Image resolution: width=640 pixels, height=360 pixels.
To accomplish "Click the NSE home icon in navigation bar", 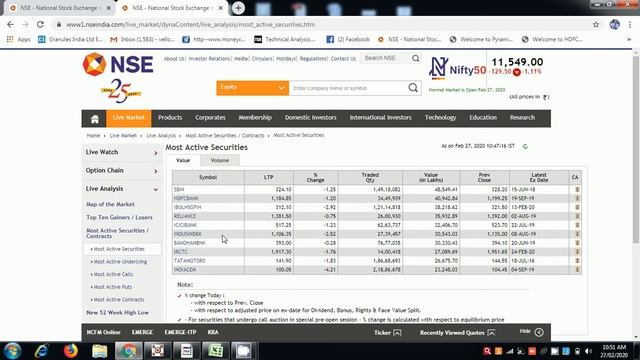I will click(95, 119).
